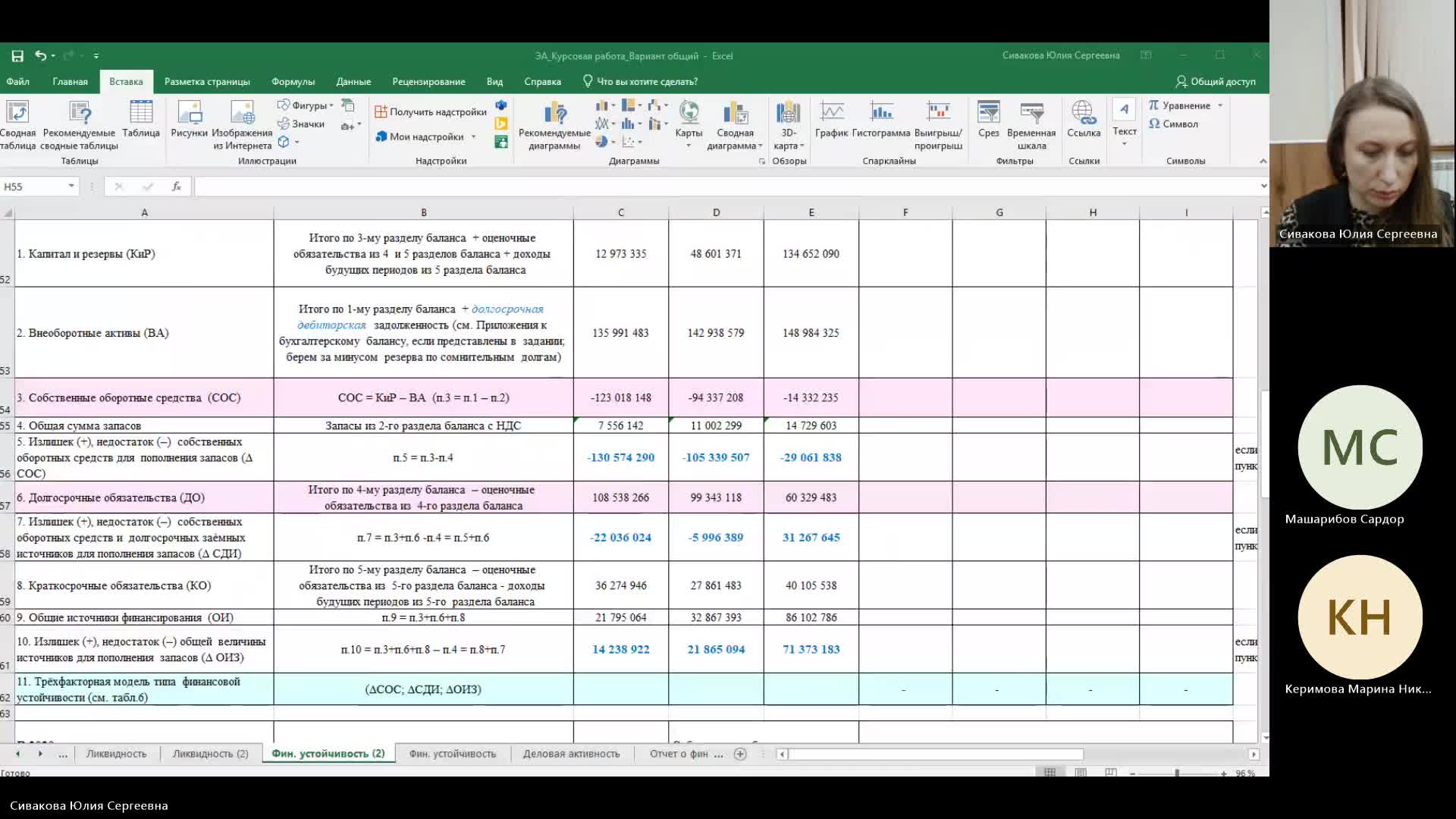Open the Фигуры shapes dropdown

(x=305, y=105)
